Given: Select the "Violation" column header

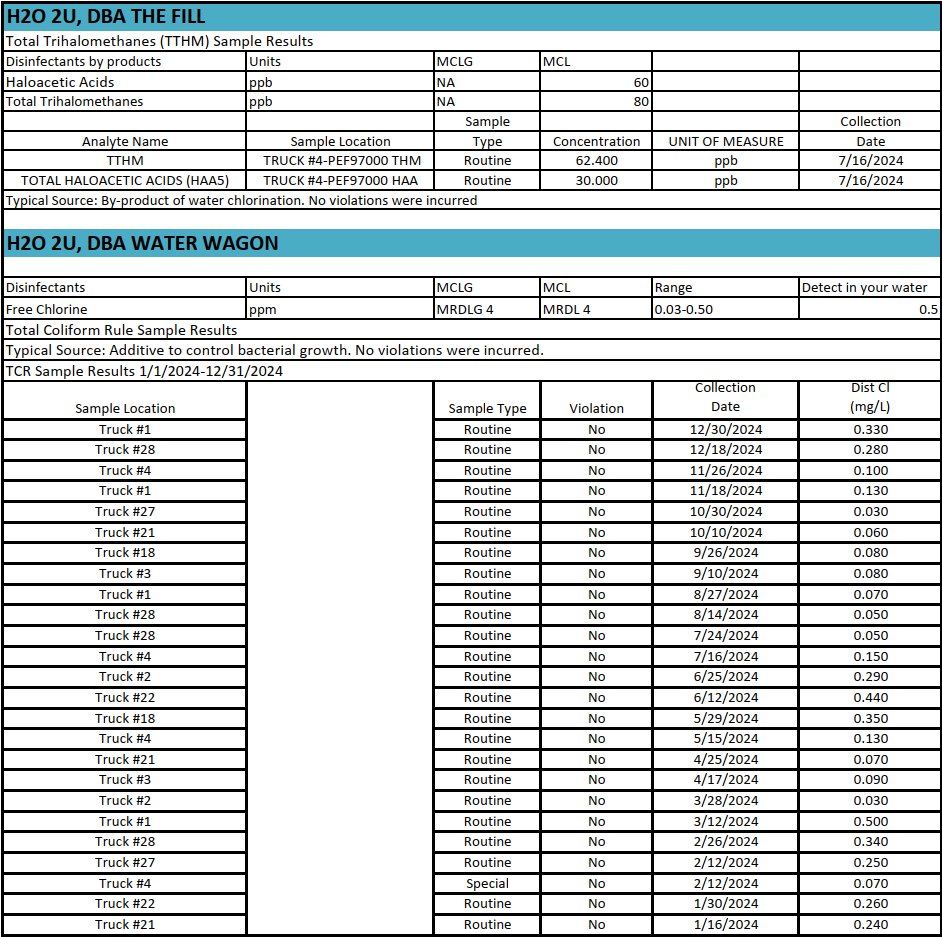Looking at the screenshot, I should pos(596,408).
